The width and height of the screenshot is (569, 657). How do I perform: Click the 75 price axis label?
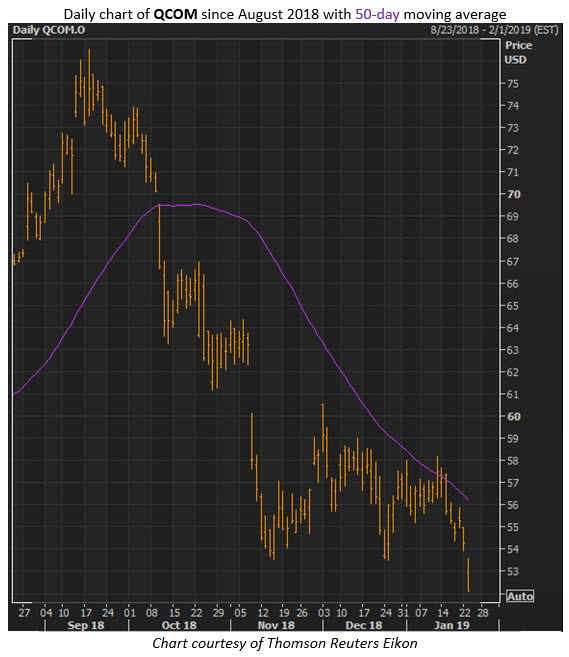pos(512,84)
